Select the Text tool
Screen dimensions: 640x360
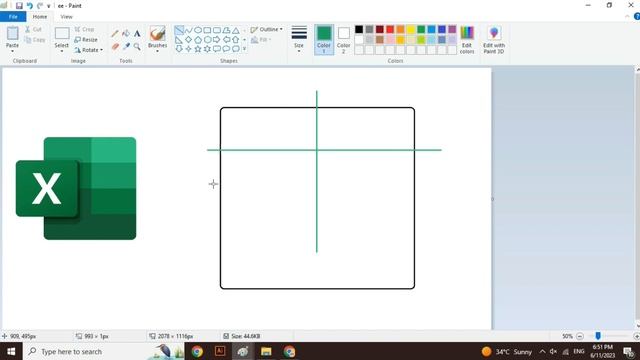click(x=137, y=33)
